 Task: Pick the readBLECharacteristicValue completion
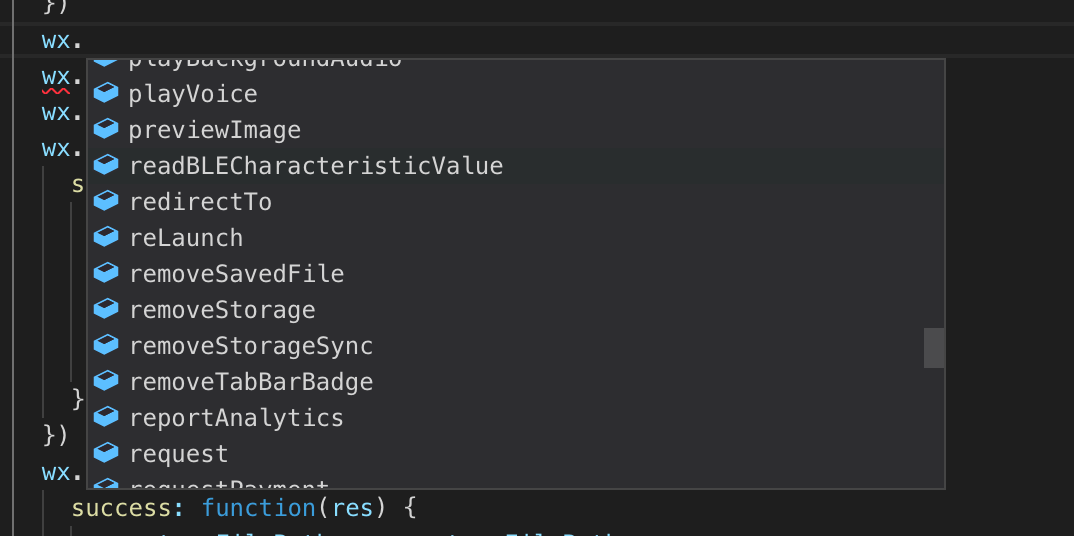[x=315, y=166]
